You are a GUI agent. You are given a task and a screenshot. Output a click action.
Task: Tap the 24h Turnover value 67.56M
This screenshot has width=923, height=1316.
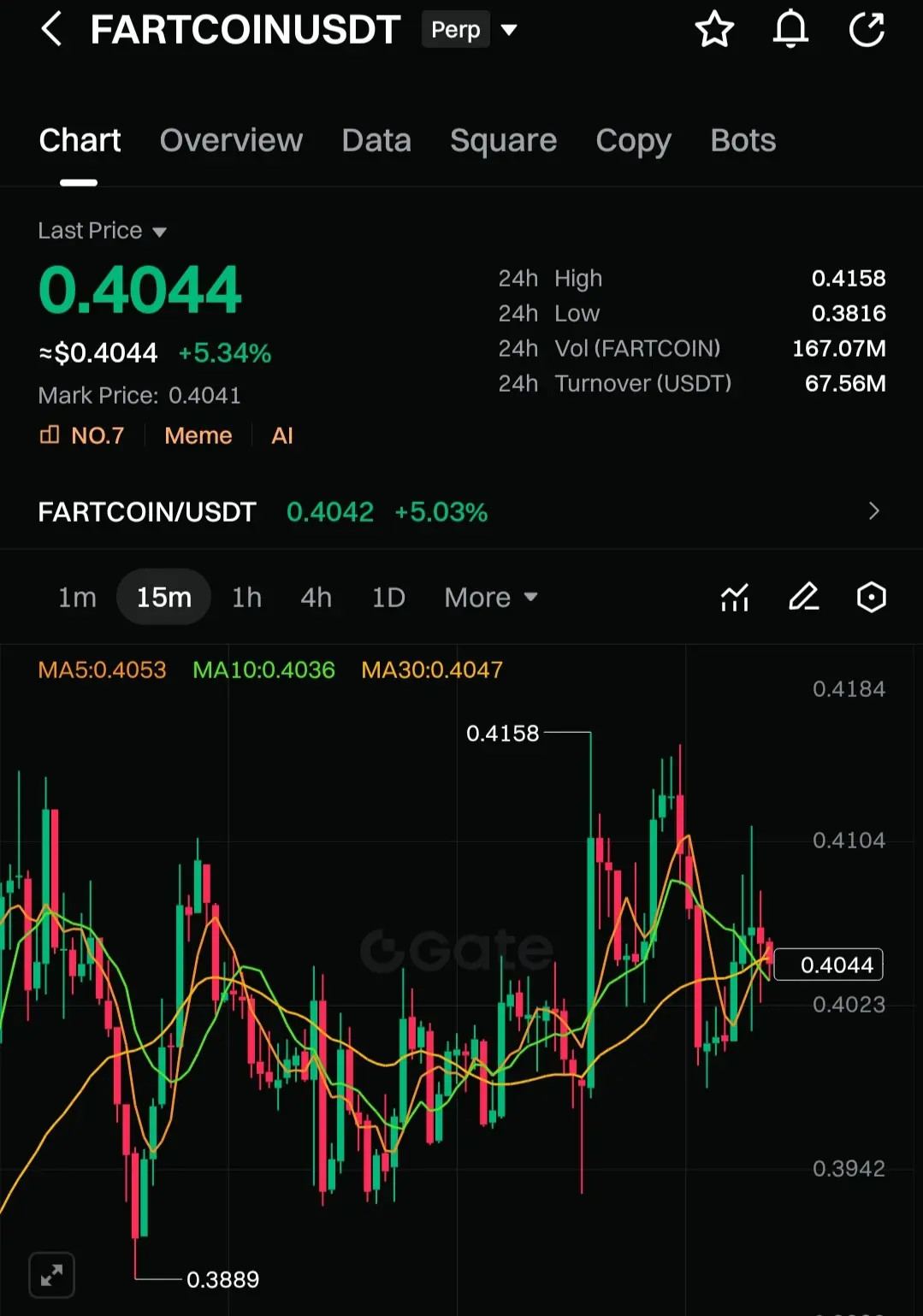tap(845, 383)
